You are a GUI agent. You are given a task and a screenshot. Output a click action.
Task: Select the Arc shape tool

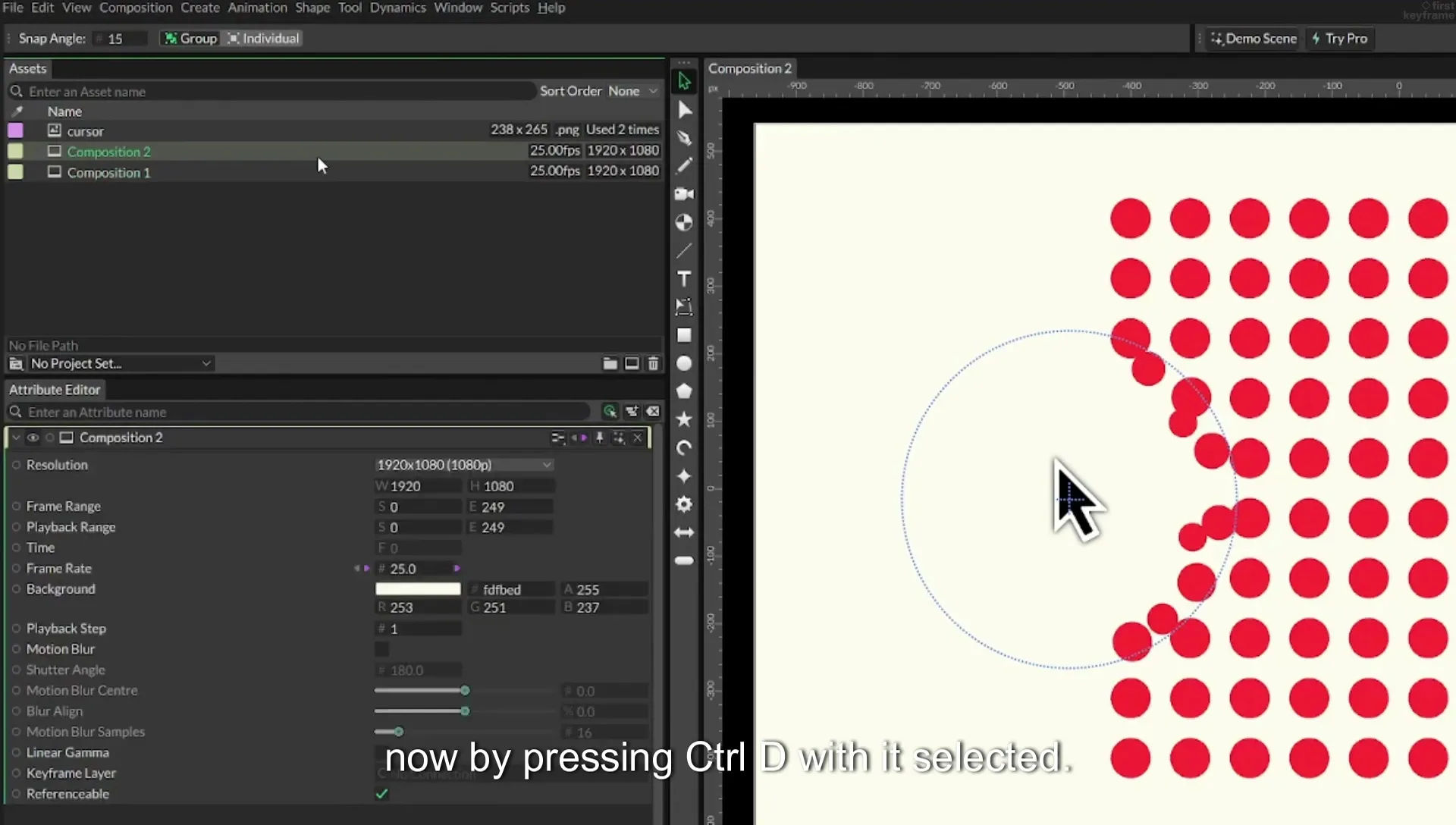[x=684, y=447]
